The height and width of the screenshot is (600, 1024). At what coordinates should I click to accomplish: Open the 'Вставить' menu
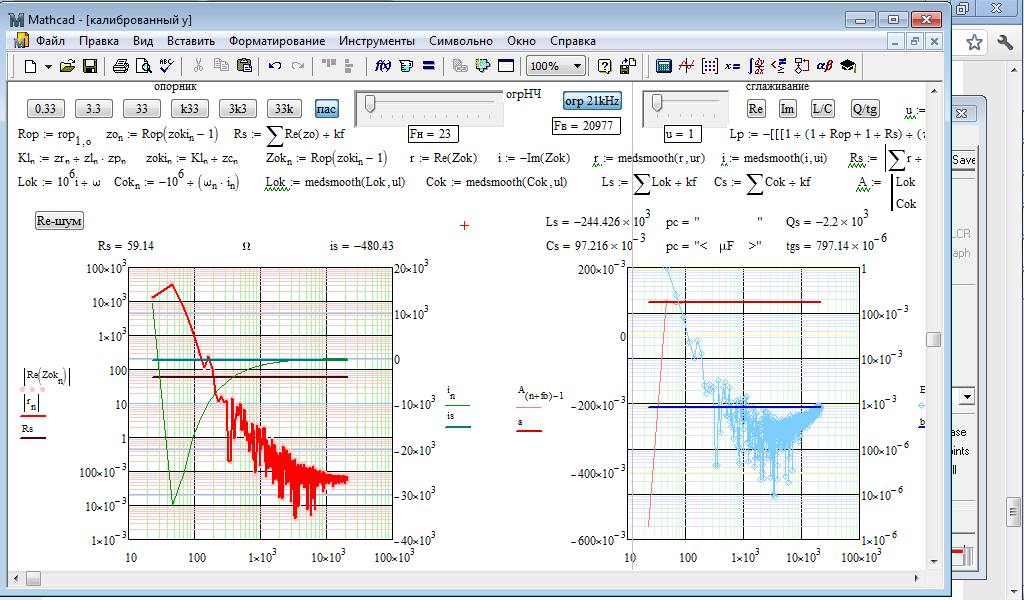click(x=190, y=41)
